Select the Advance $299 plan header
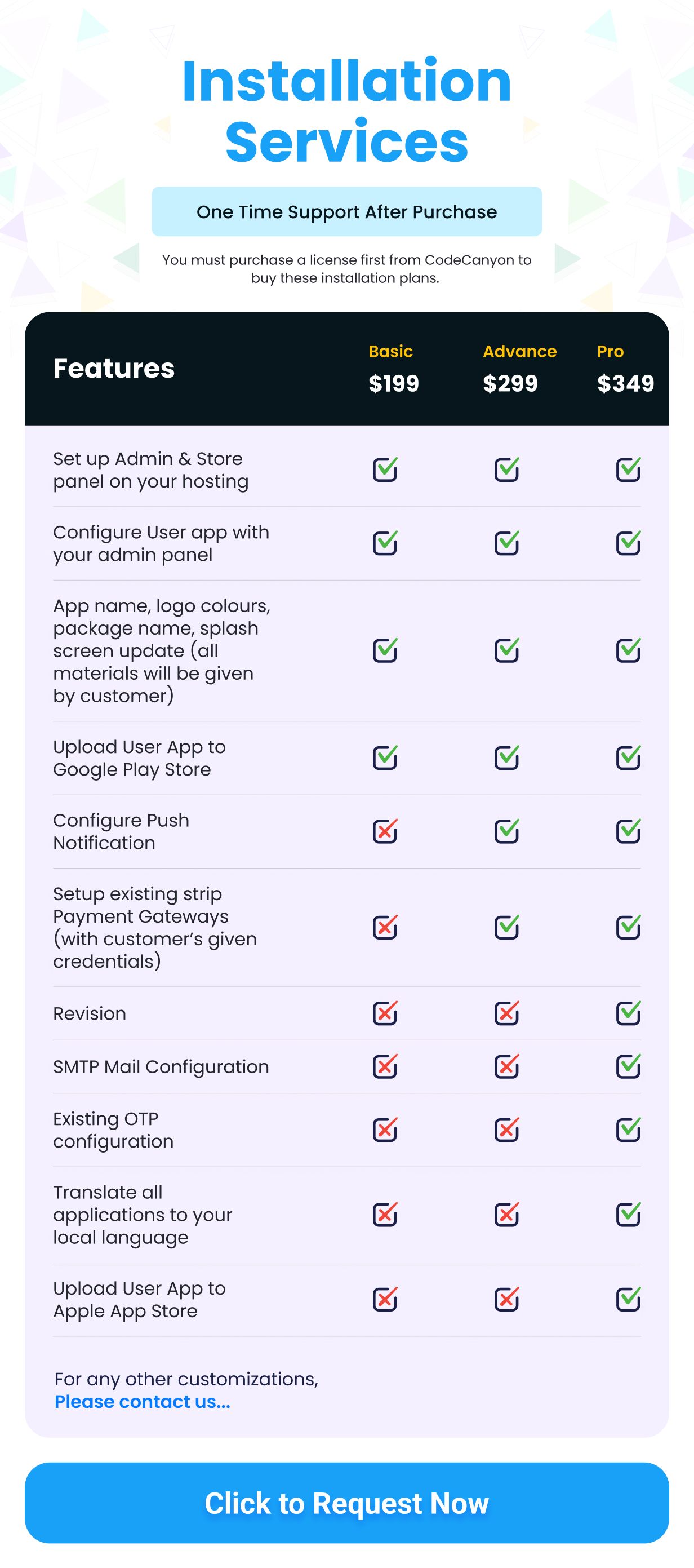This screenshot has width=694, height=1568. 519,369
